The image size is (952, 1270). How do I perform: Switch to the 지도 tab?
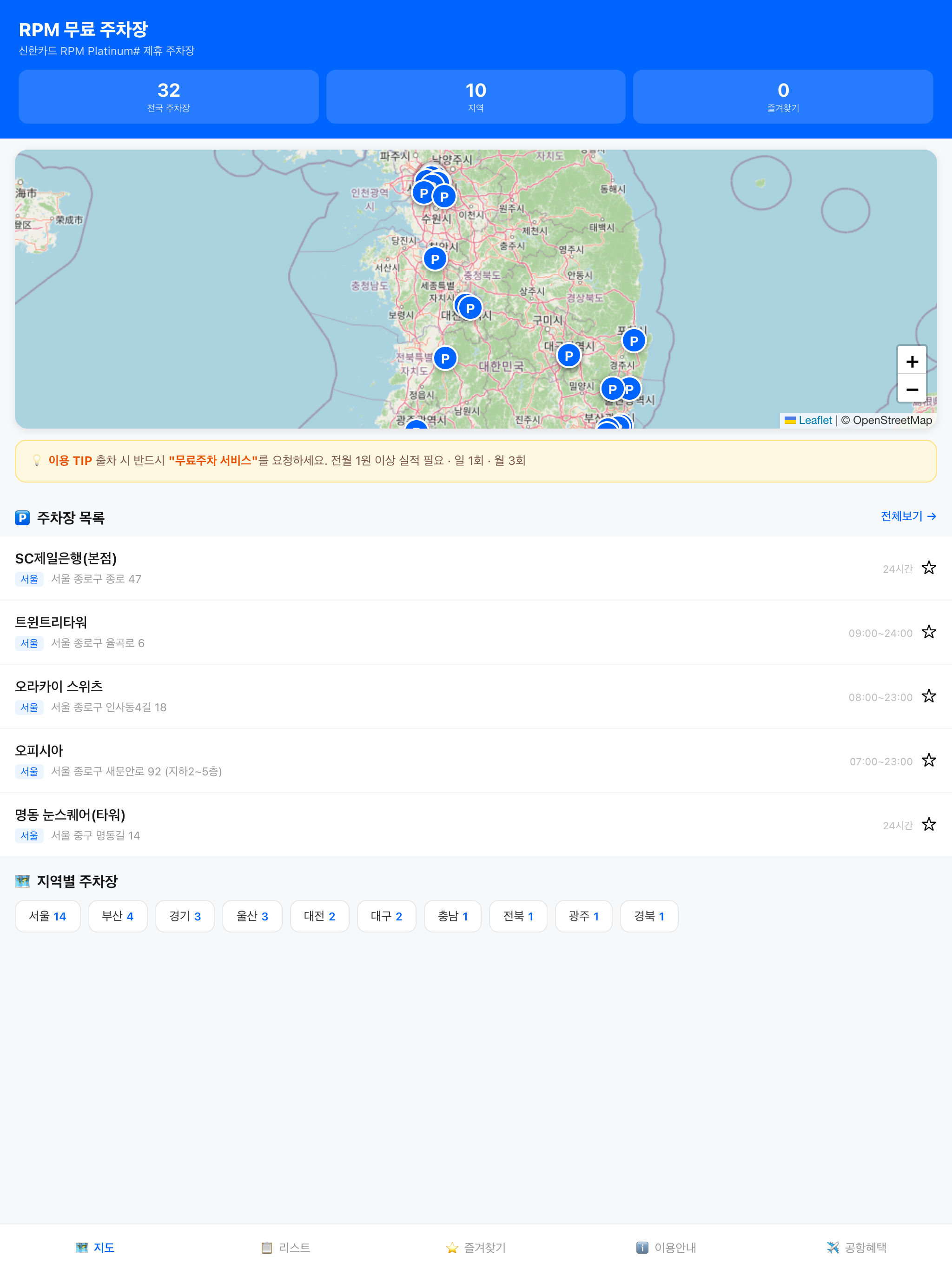point(95,1247)
